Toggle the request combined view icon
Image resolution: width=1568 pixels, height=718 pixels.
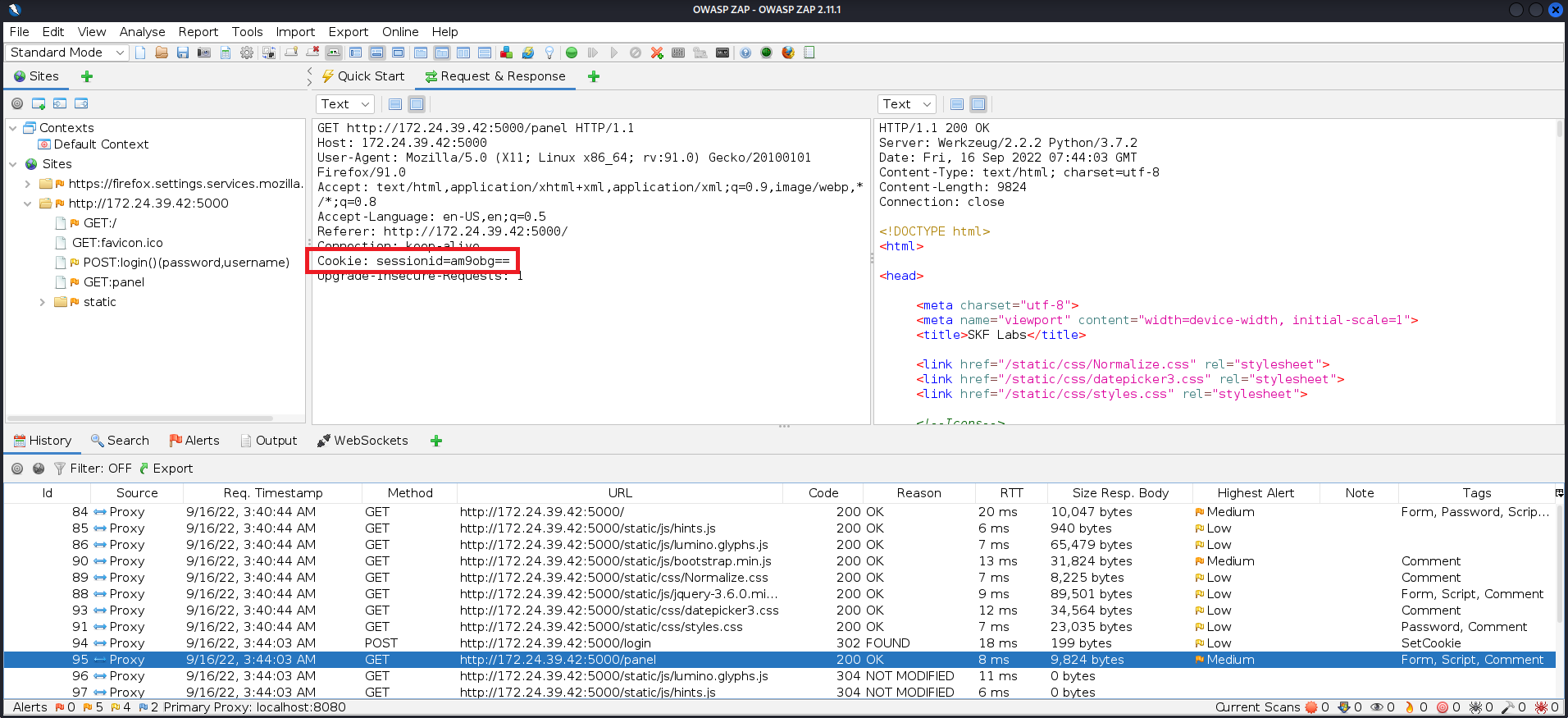click(x=417, y=104)
